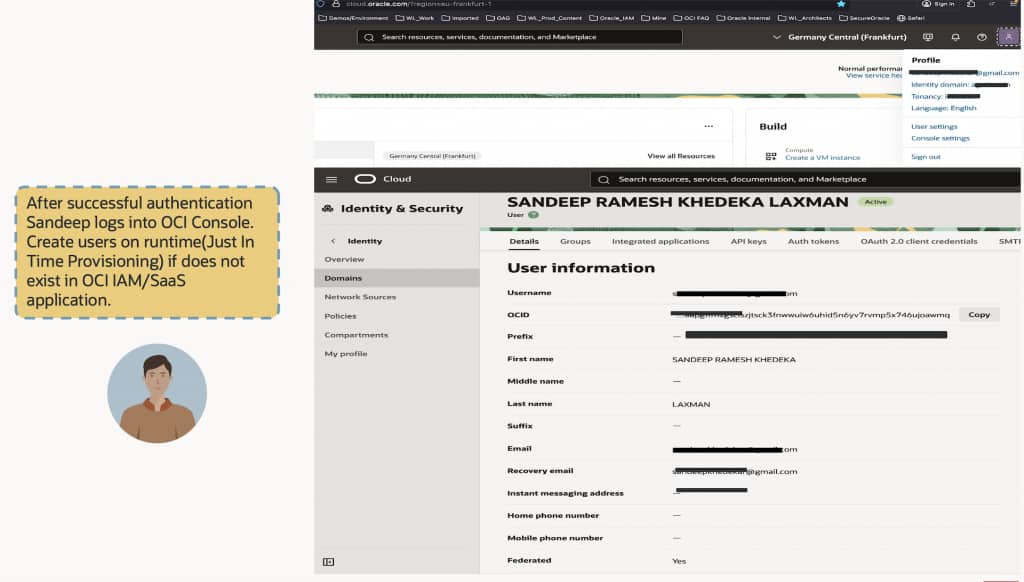
Task: Select My profile in the sidebar
Action: pos(345,354)
